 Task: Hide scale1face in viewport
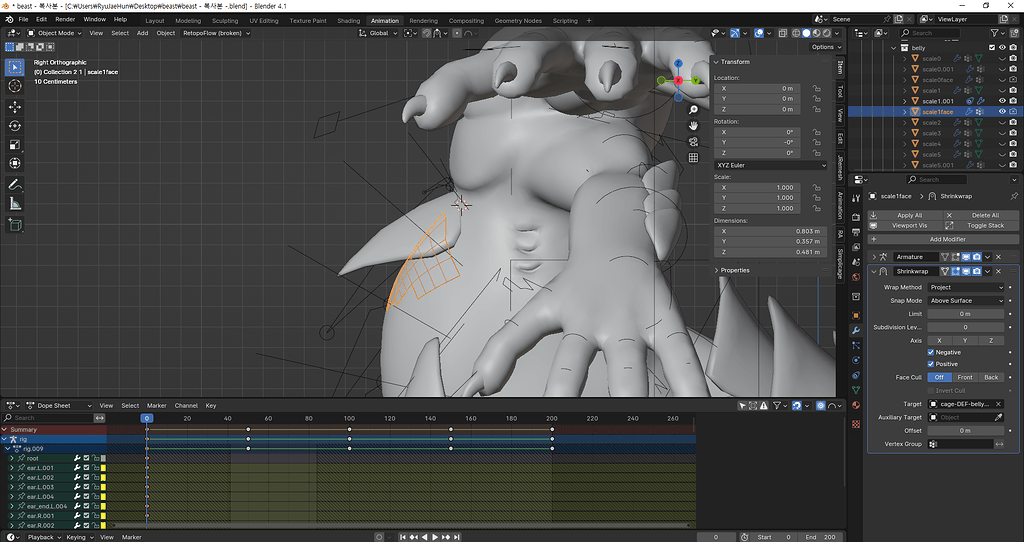1002,112
